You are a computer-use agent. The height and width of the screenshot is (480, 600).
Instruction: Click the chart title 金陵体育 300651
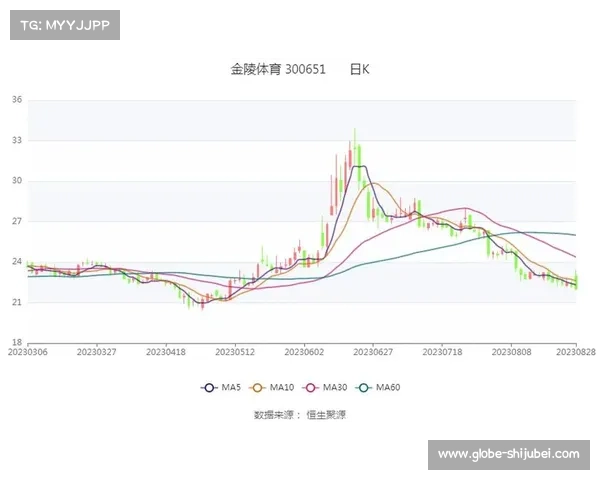[278, 69]
